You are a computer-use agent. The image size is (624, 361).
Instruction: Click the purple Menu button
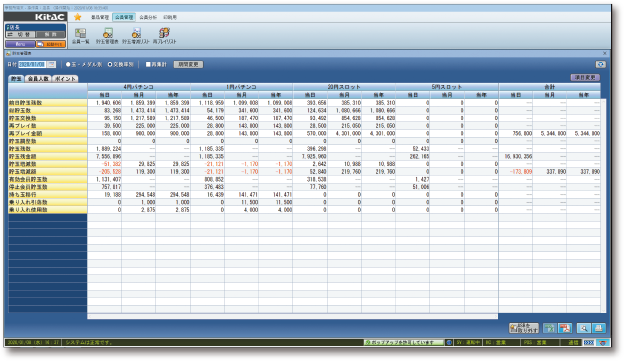point(20,44)
